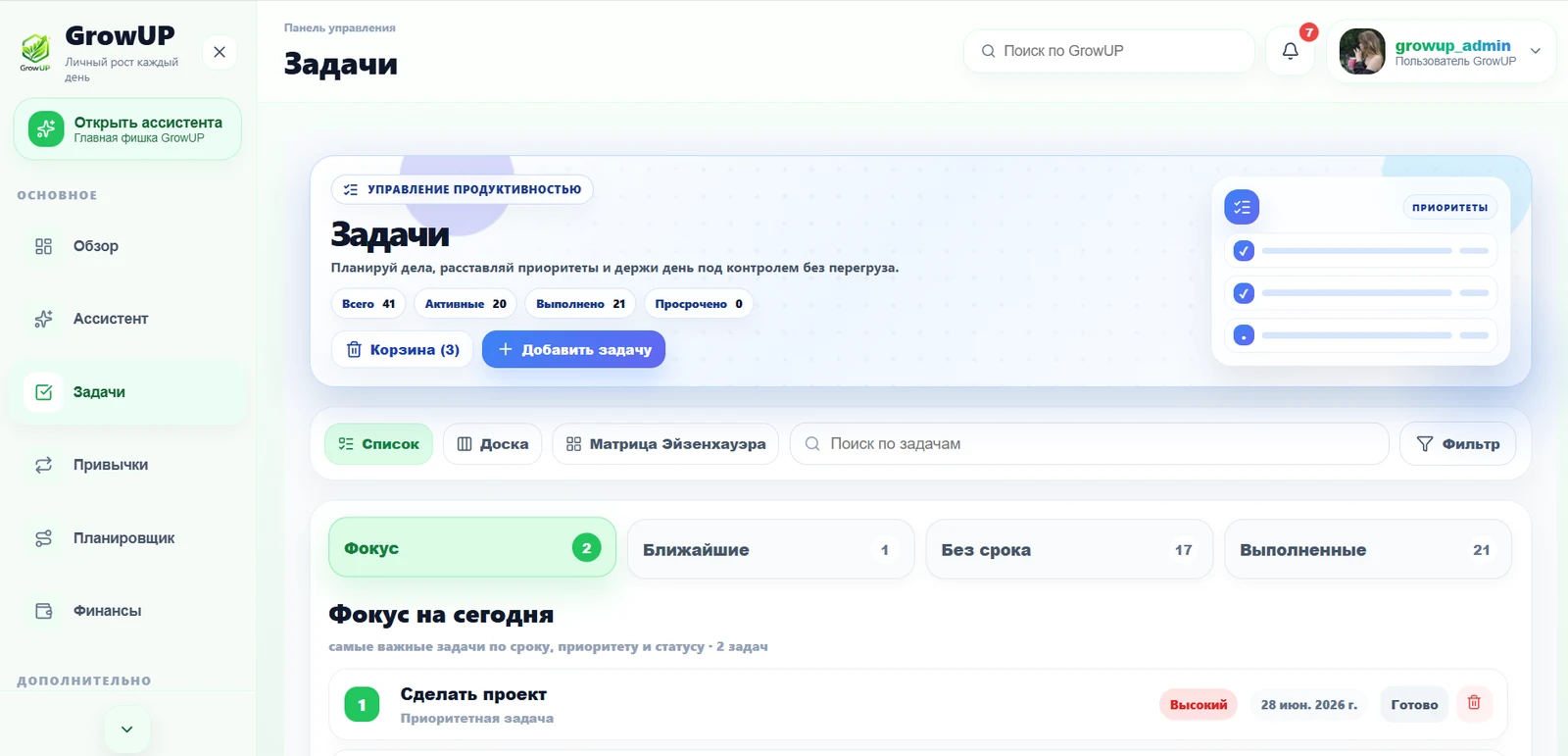The image size is (1568, 756).
Task: Select the Без срока tab
Action: click(1069, 550)
